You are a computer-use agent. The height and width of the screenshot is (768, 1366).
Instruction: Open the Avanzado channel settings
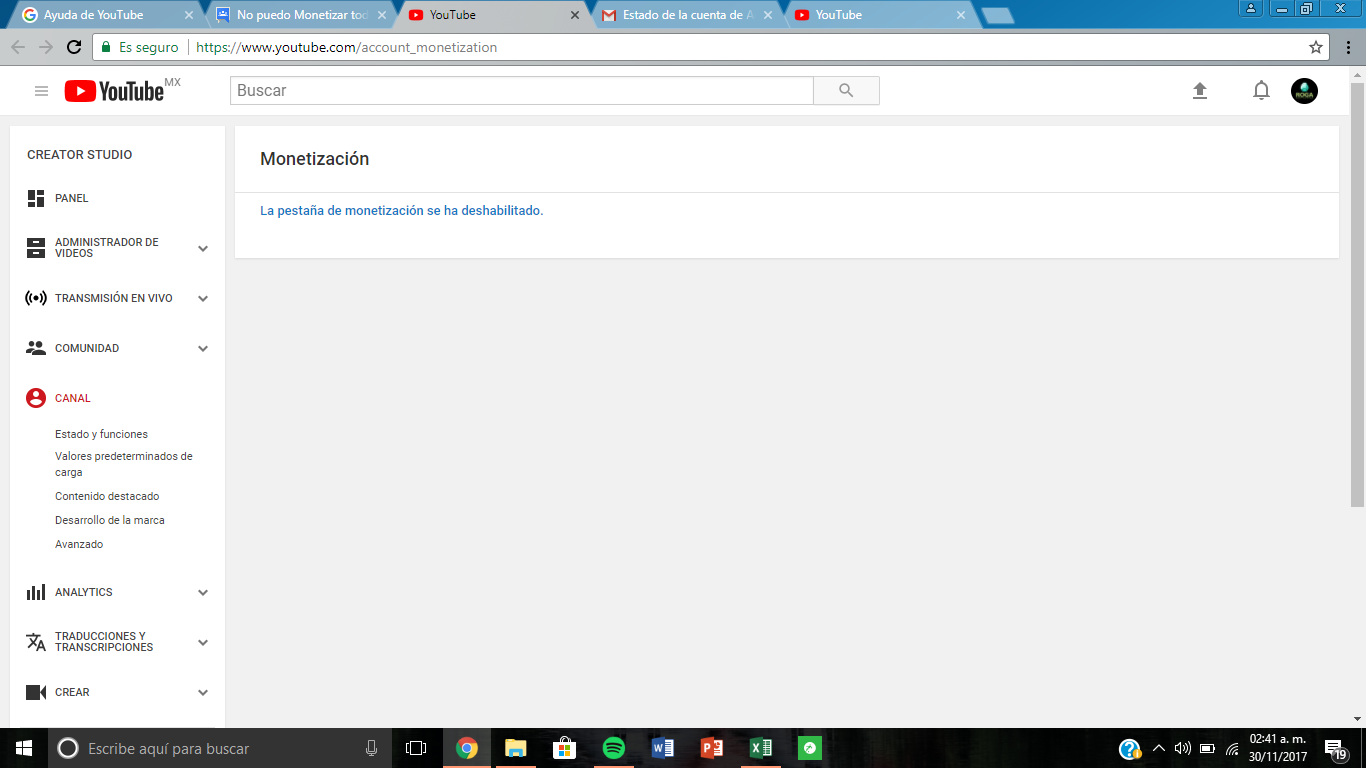click(79, 544)
